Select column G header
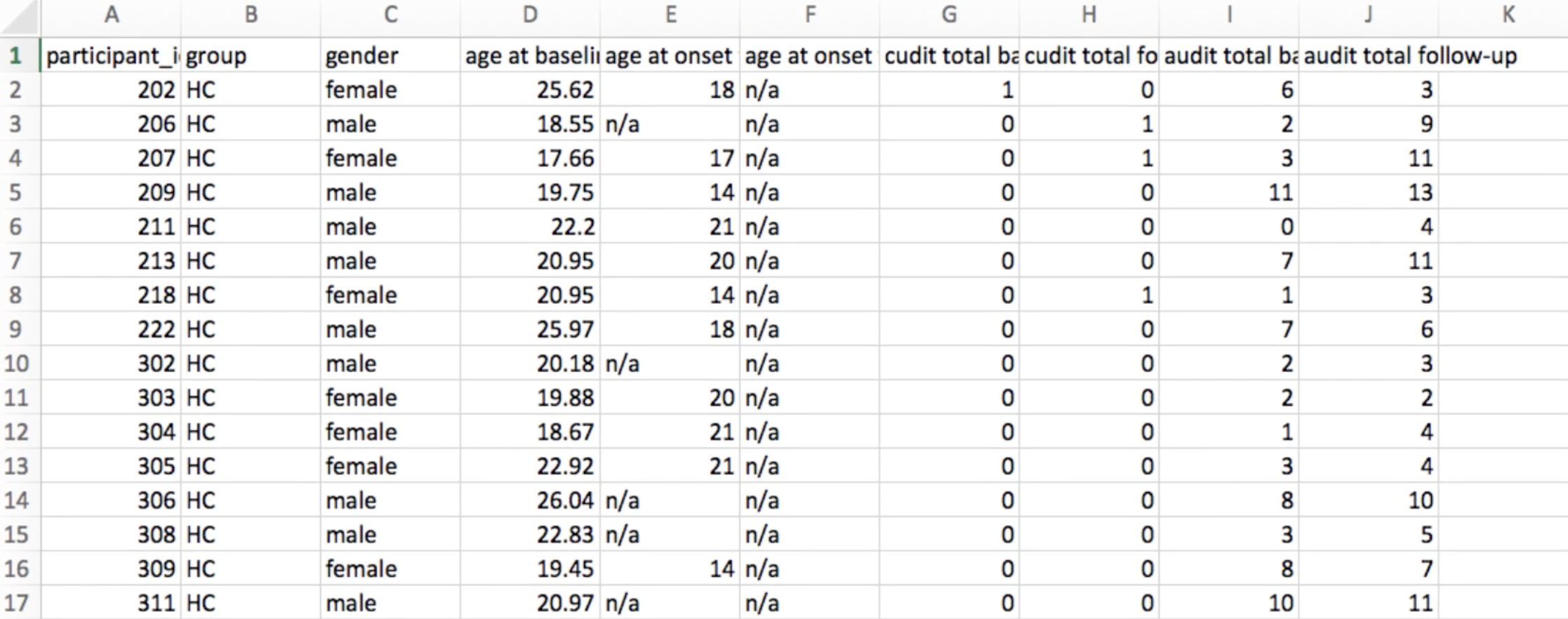Screen dimensions: 1568x619 point(949,15)
